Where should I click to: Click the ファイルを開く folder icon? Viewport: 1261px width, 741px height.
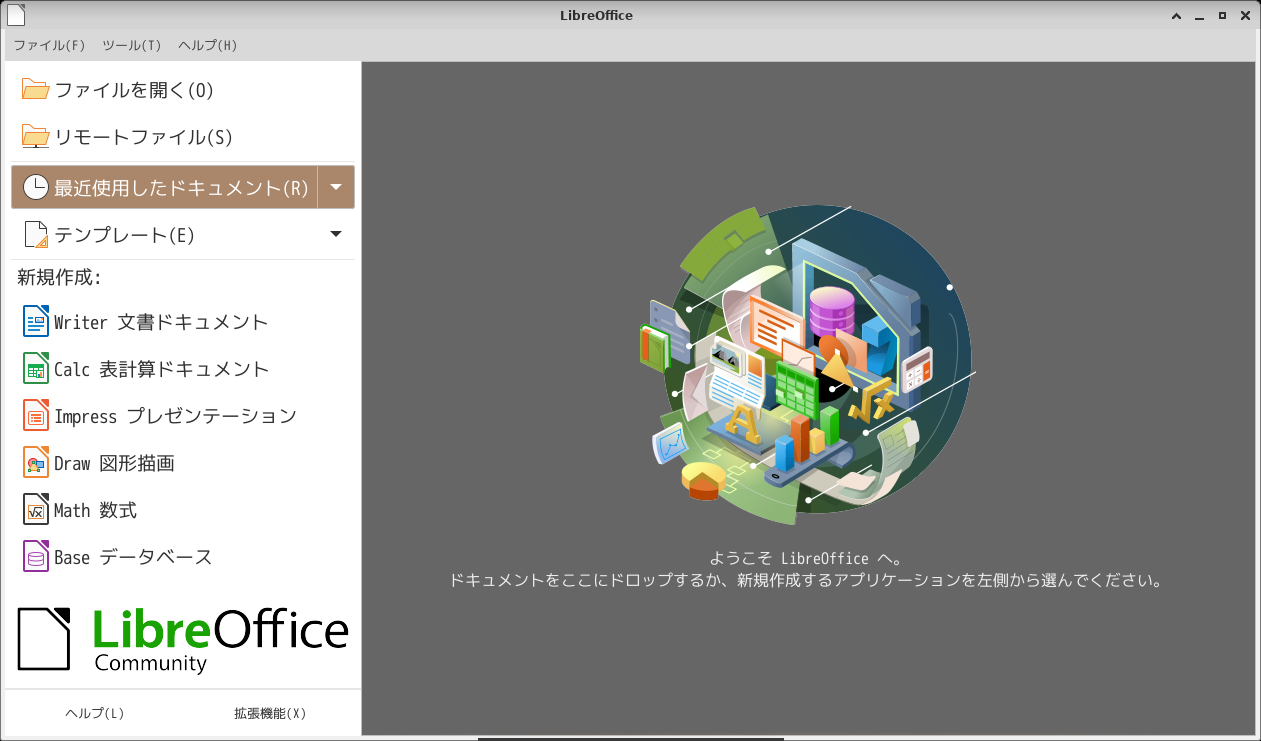[36, 89]
